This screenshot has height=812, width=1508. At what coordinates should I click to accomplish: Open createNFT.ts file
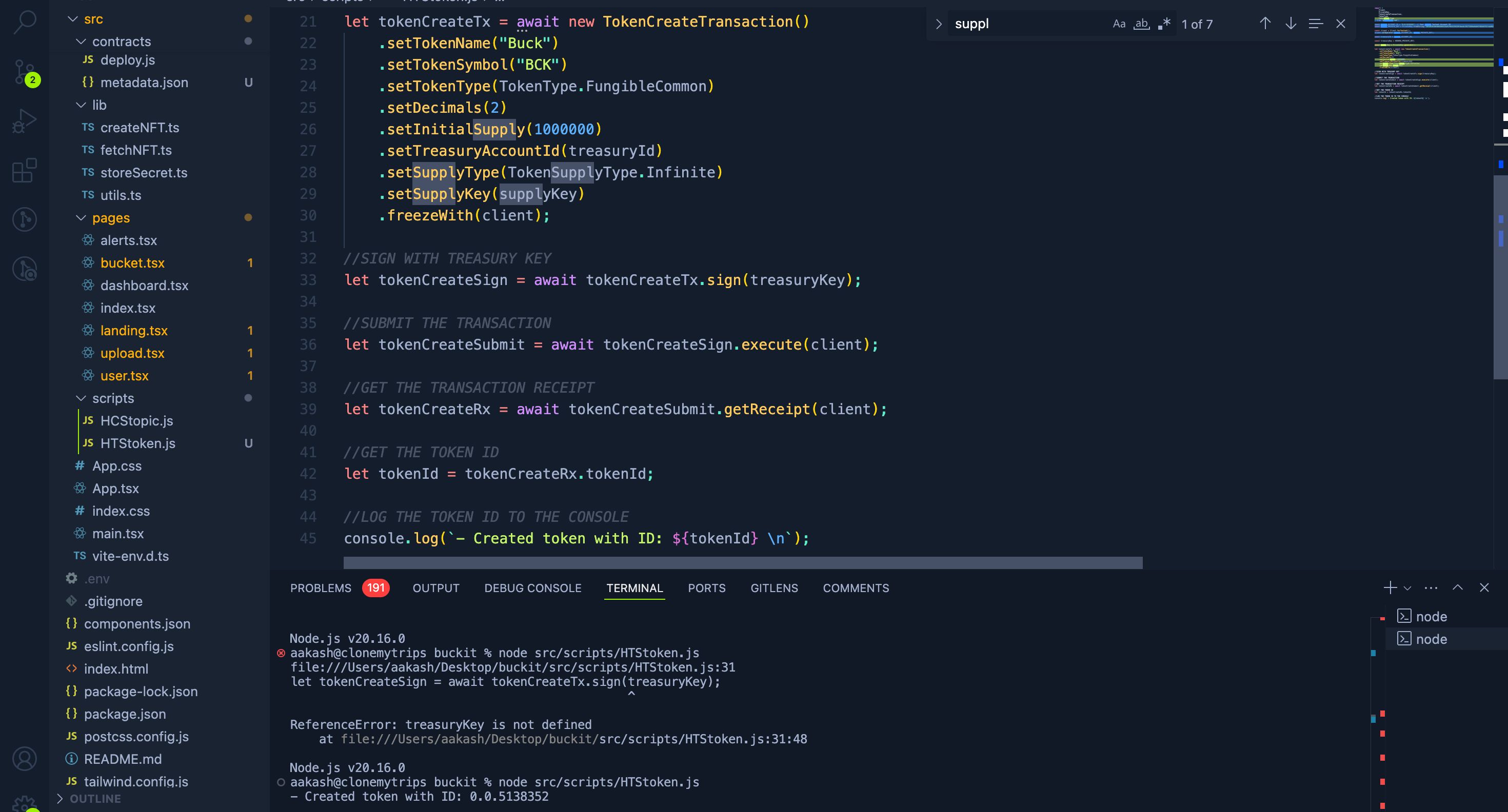click(x=140, y=128)
